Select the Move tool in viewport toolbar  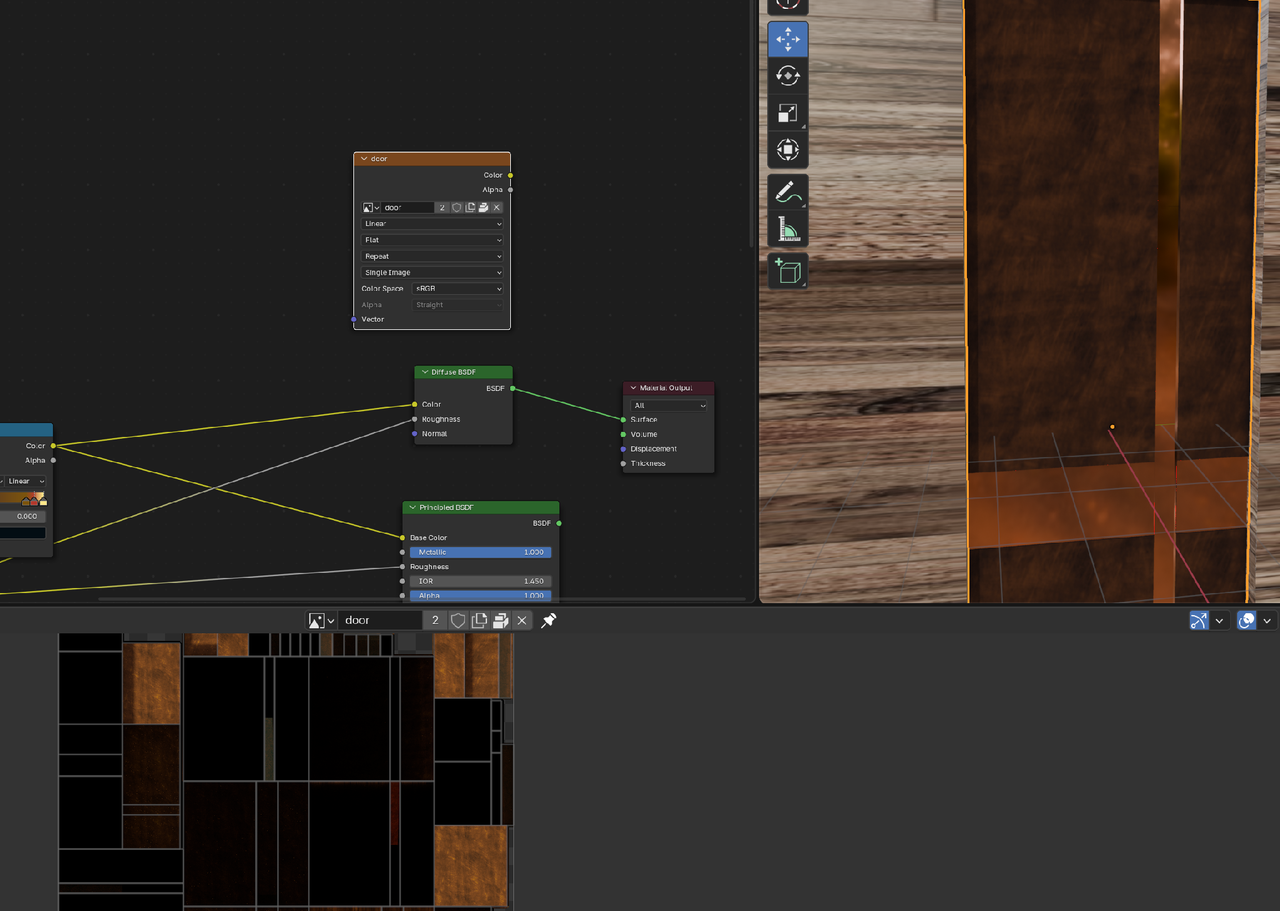pos(787,39)
